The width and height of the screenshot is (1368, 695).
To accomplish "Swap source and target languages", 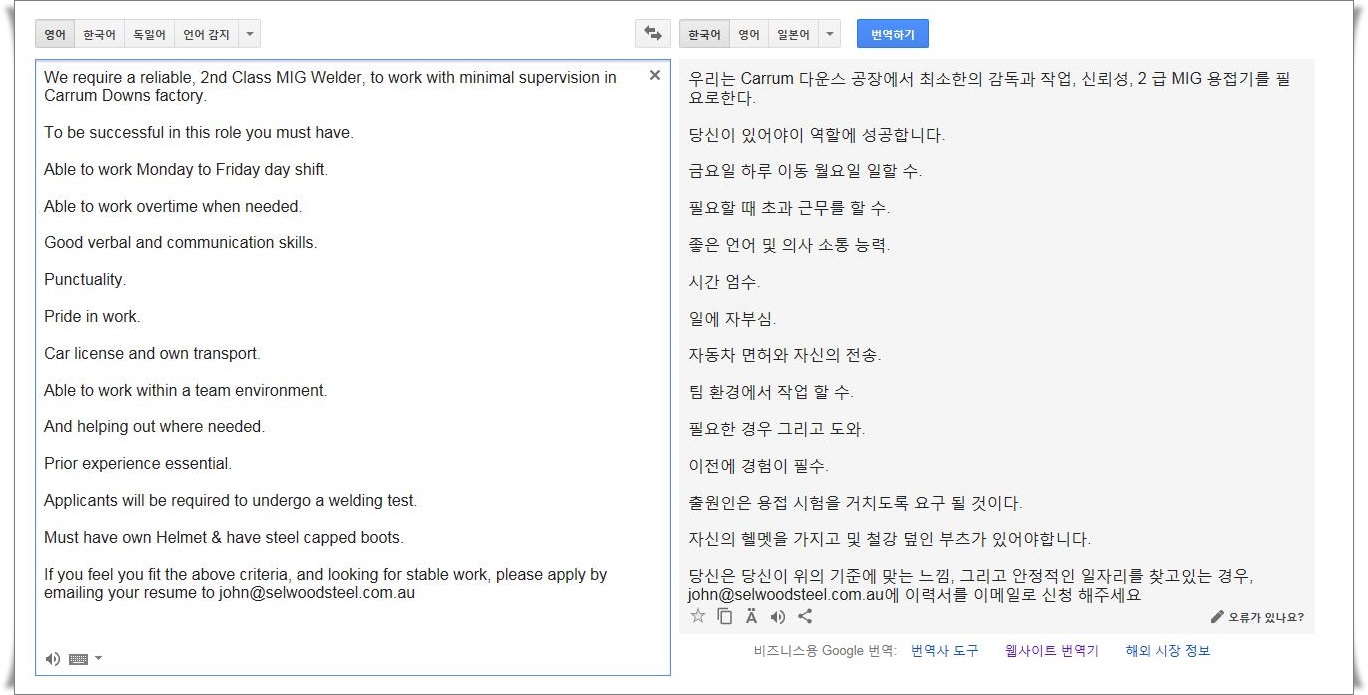I will point(652,34).
